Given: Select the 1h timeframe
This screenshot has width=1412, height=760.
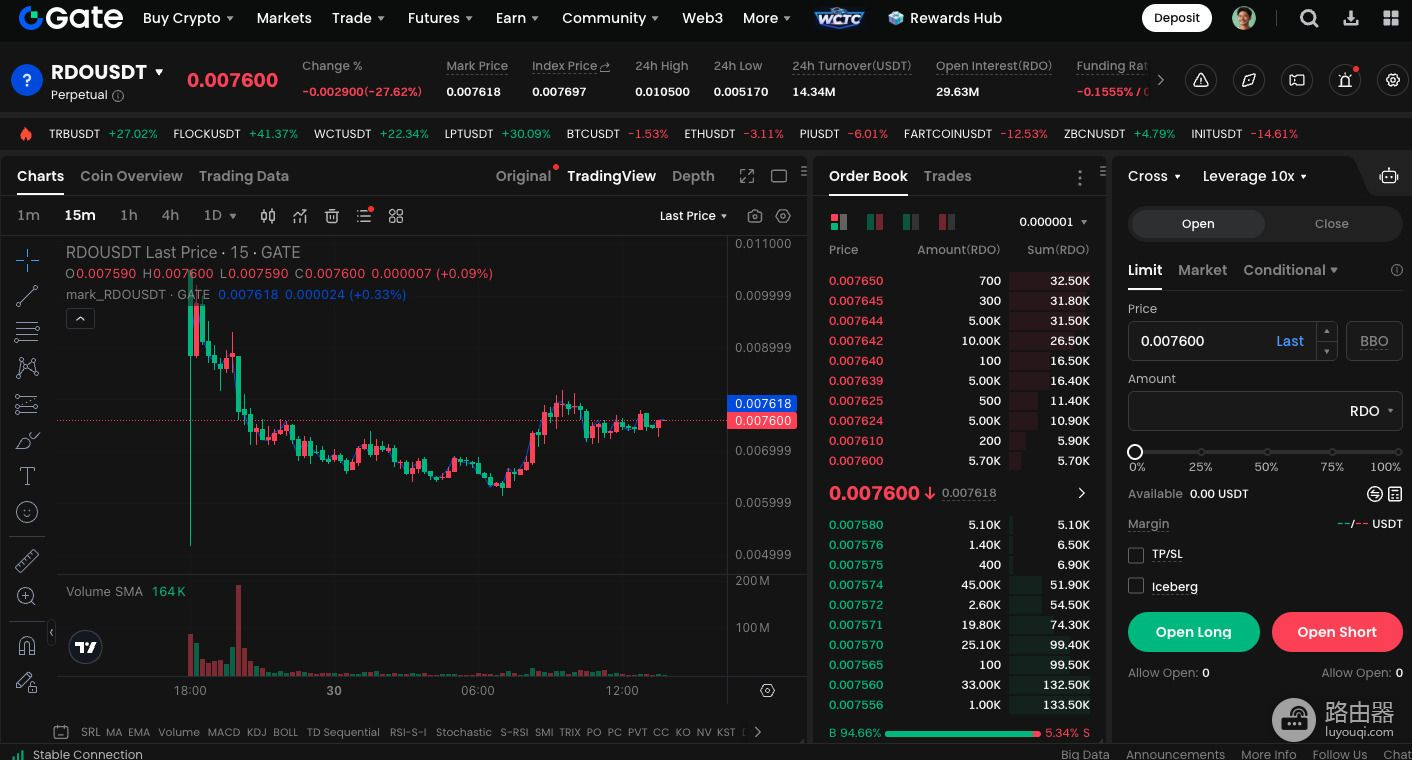Looking at the screenshot, I should click(129, 216).
